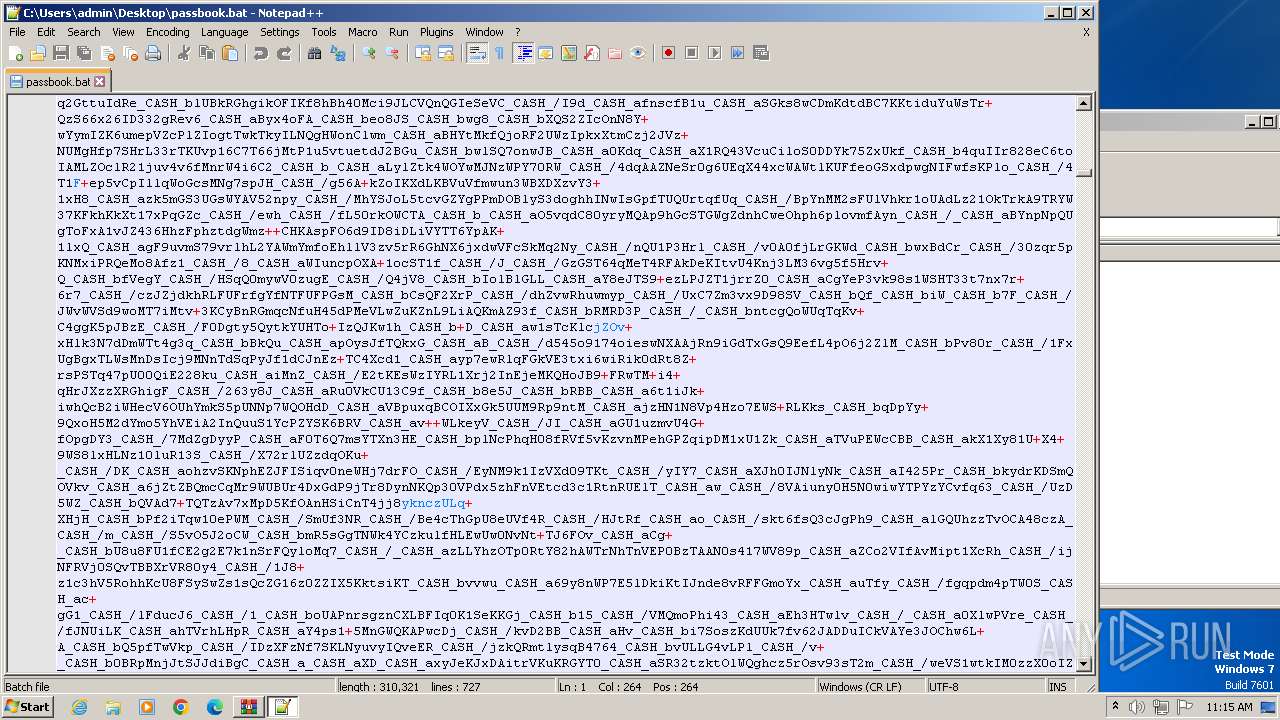
Task: Redo action via toolbar arrow
Action: pos(284,53)
